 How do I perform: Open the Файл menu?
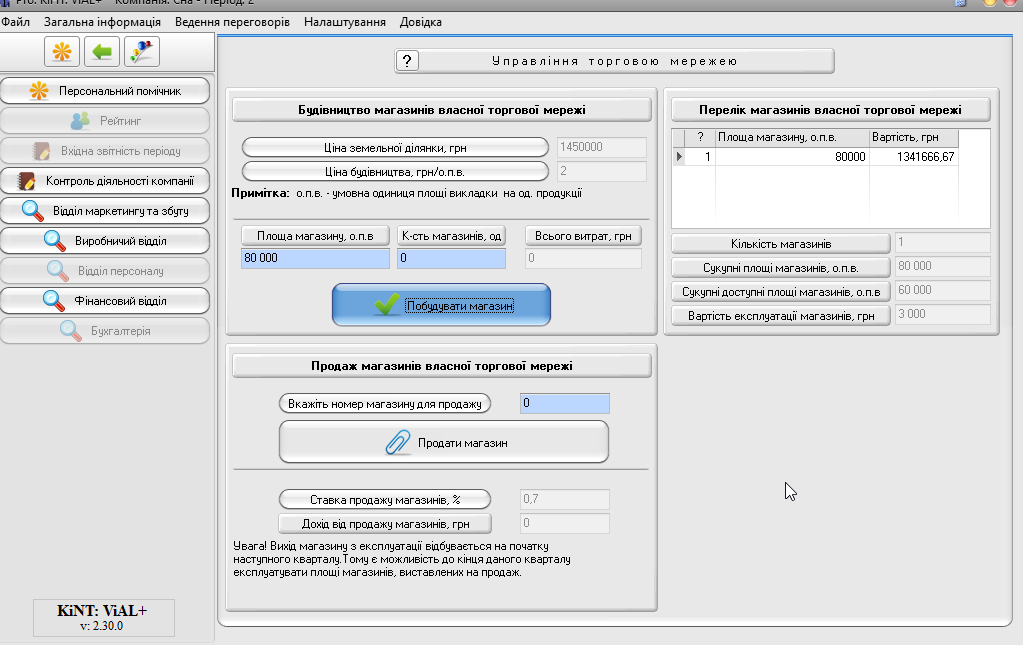point(16,22)
